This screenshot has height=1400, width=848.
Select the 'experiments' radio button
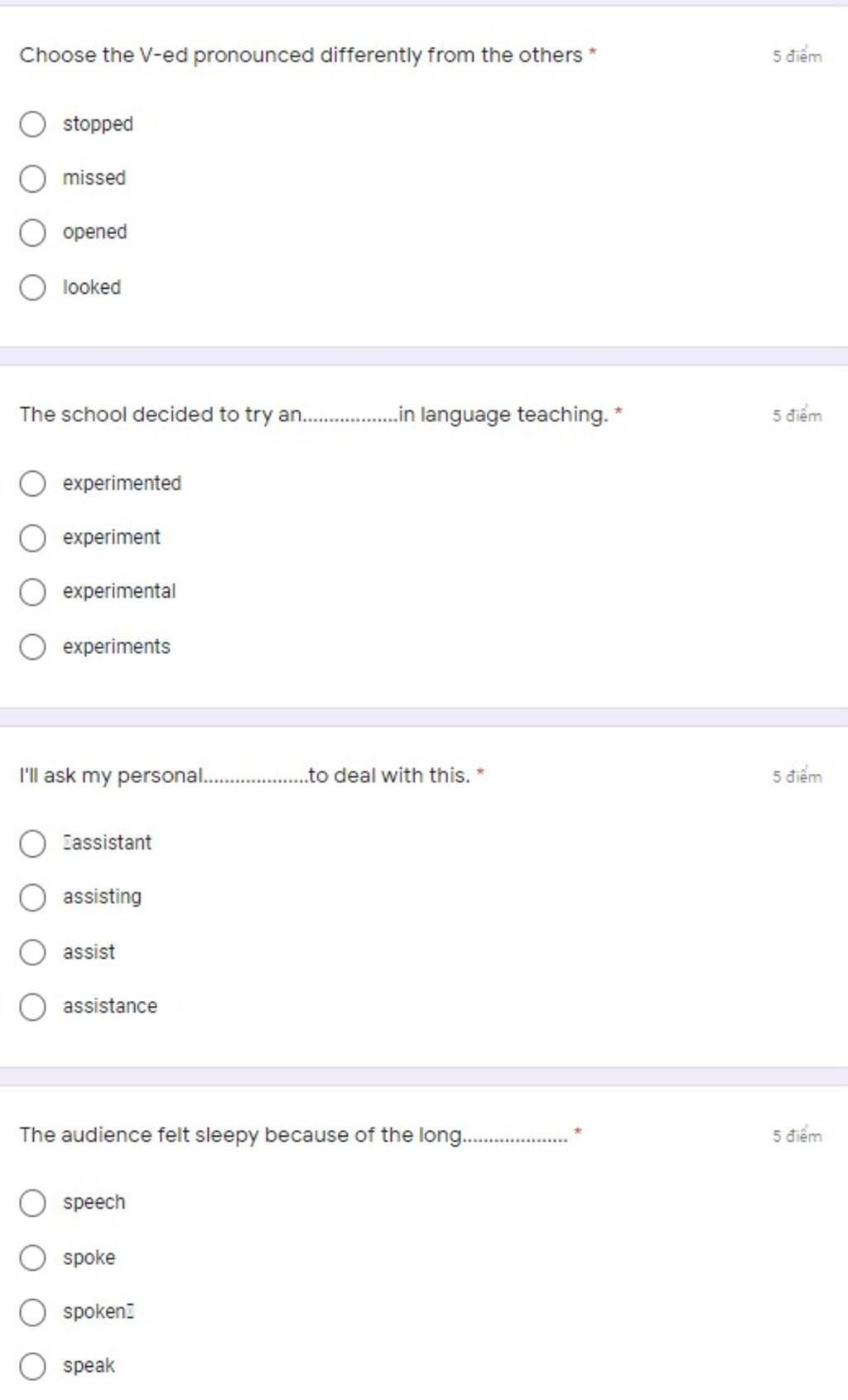point(32,647)
